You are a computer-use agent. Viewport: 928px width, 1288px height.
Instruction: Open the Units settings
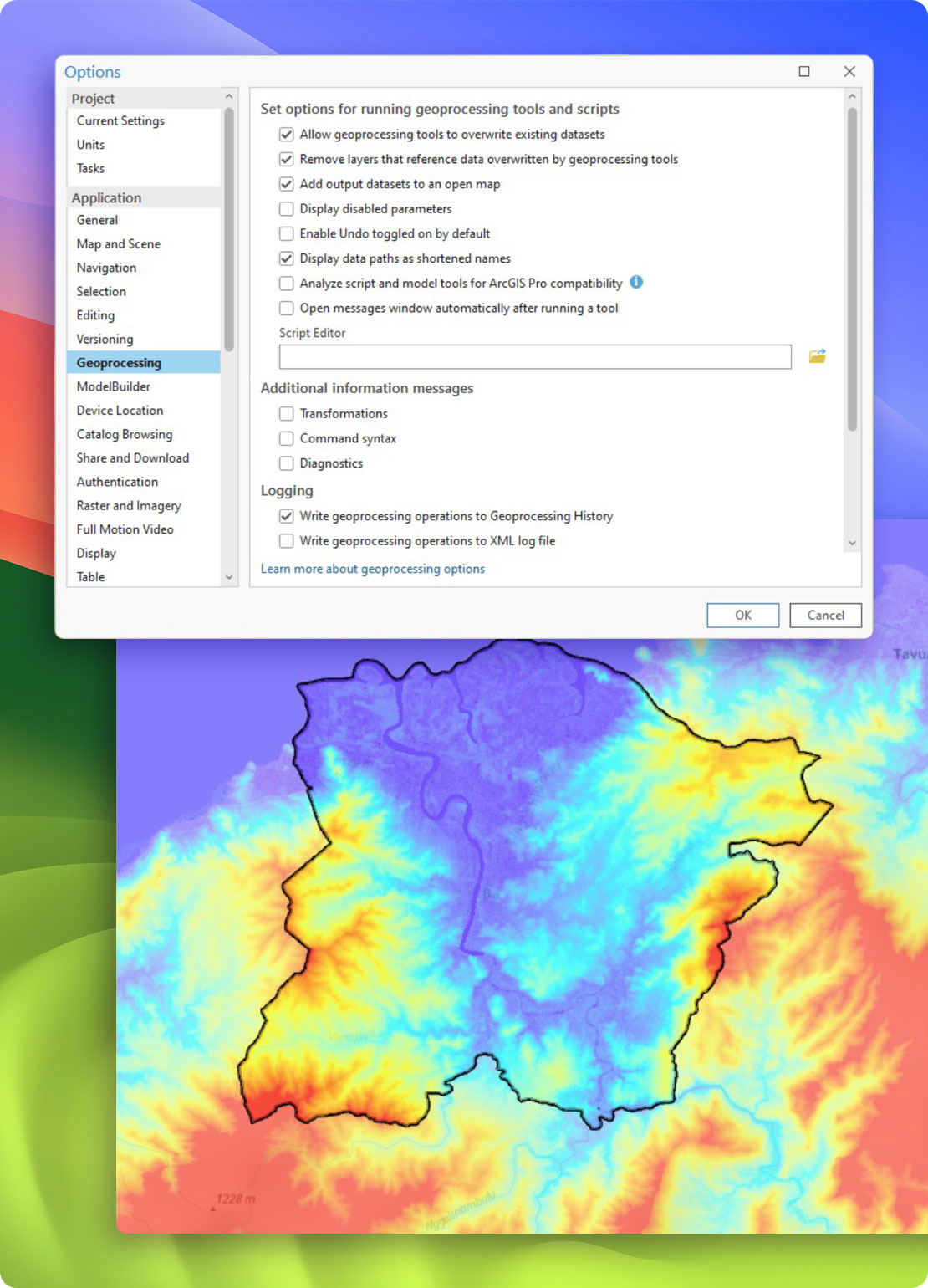[89, 144]
